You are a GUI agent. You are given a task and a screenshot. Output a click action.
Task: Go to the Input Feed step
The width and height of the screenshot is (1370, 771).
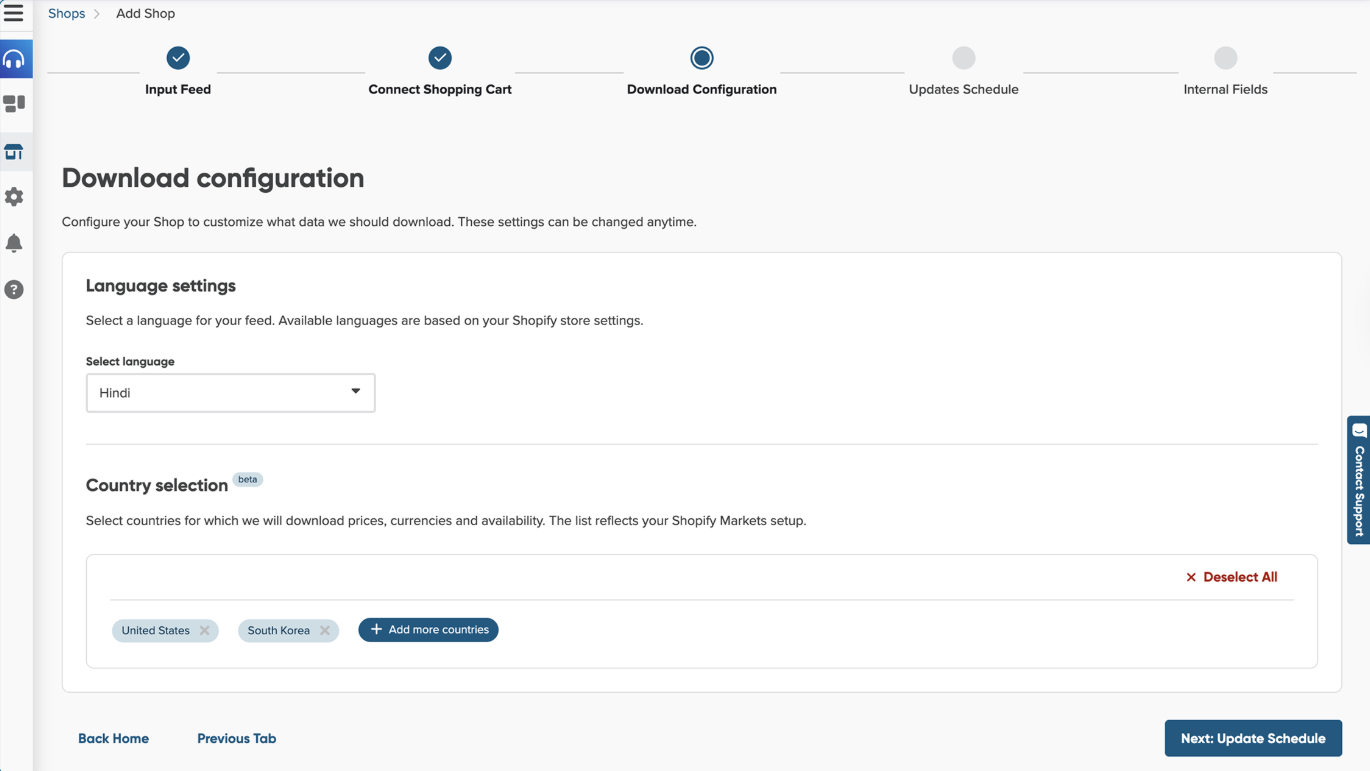(178, 59)
